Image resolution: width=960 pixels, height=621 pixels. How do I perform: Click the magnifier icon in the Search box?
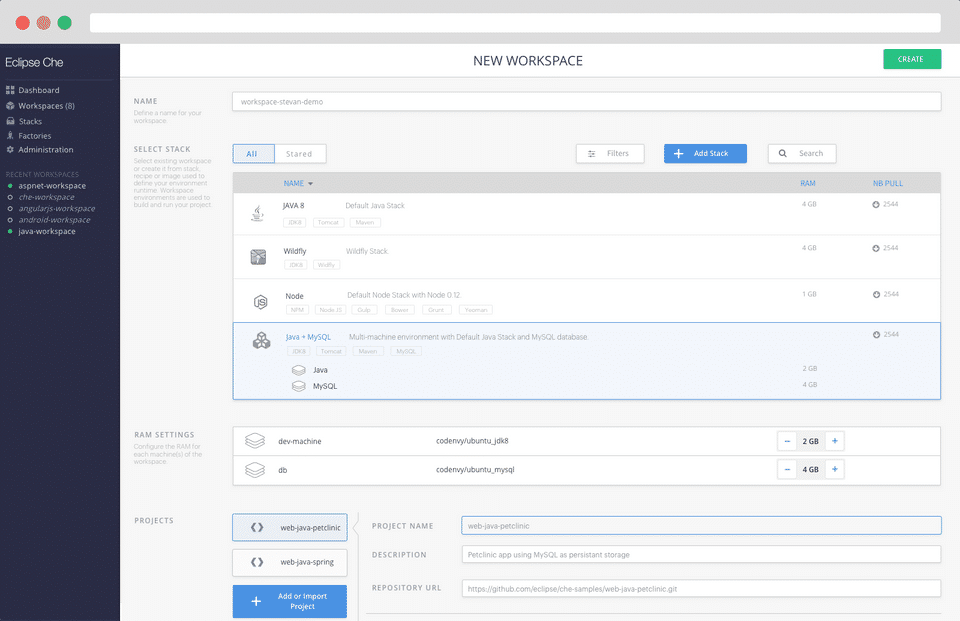(782, 154)
